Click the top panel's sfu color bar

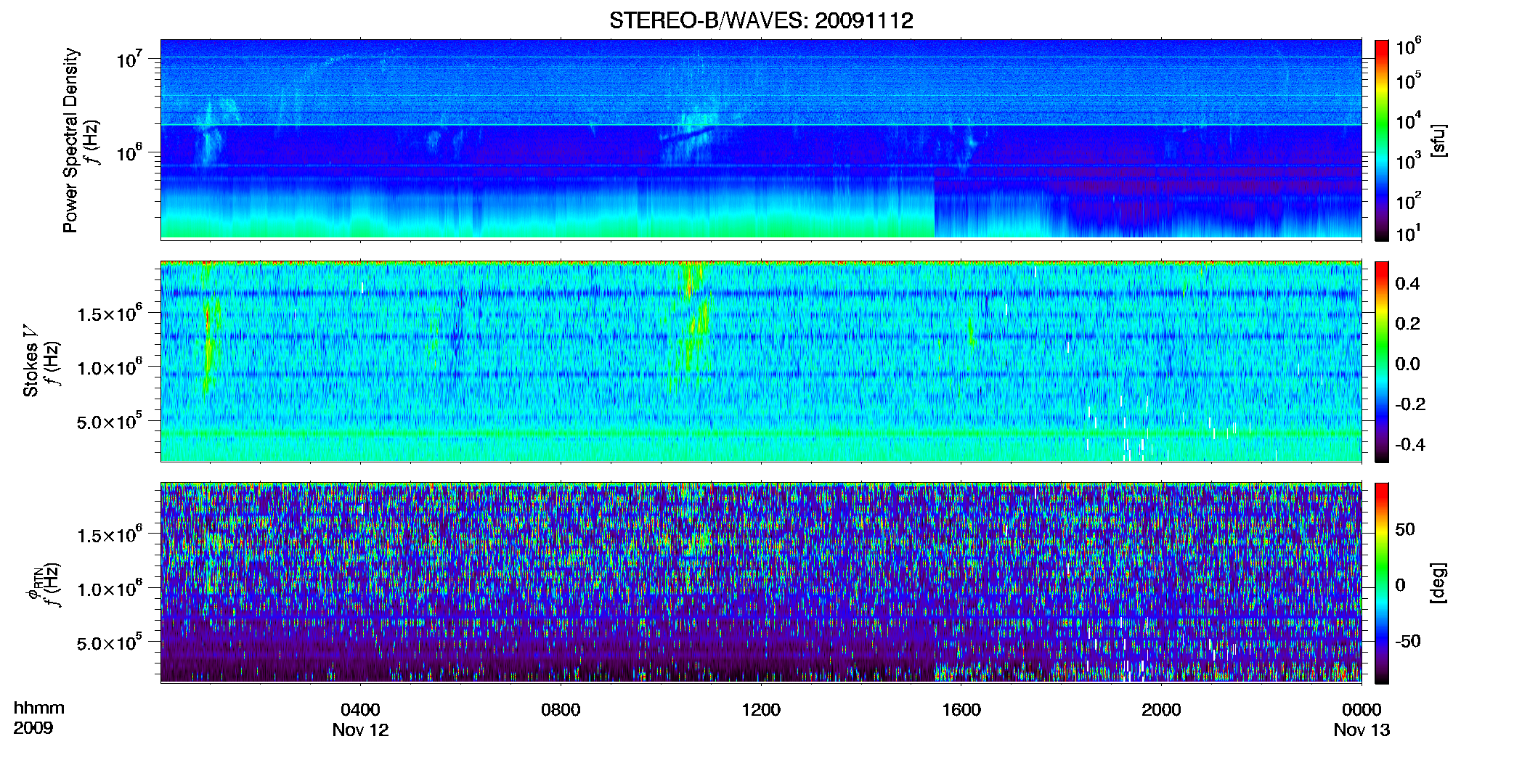(1382, 140)
